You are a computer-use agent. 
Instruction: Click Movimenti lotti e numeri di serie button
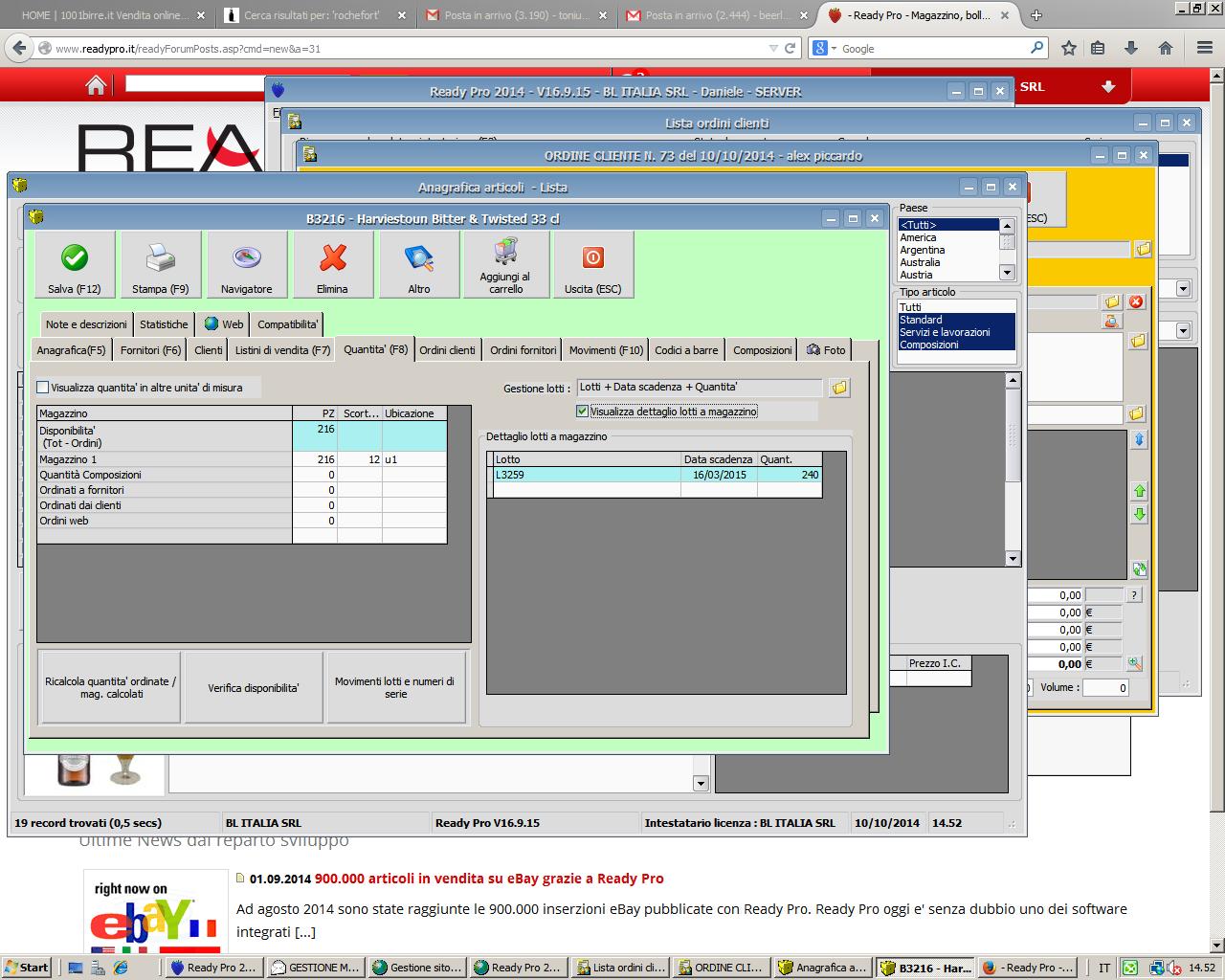[x=395, y=687]
